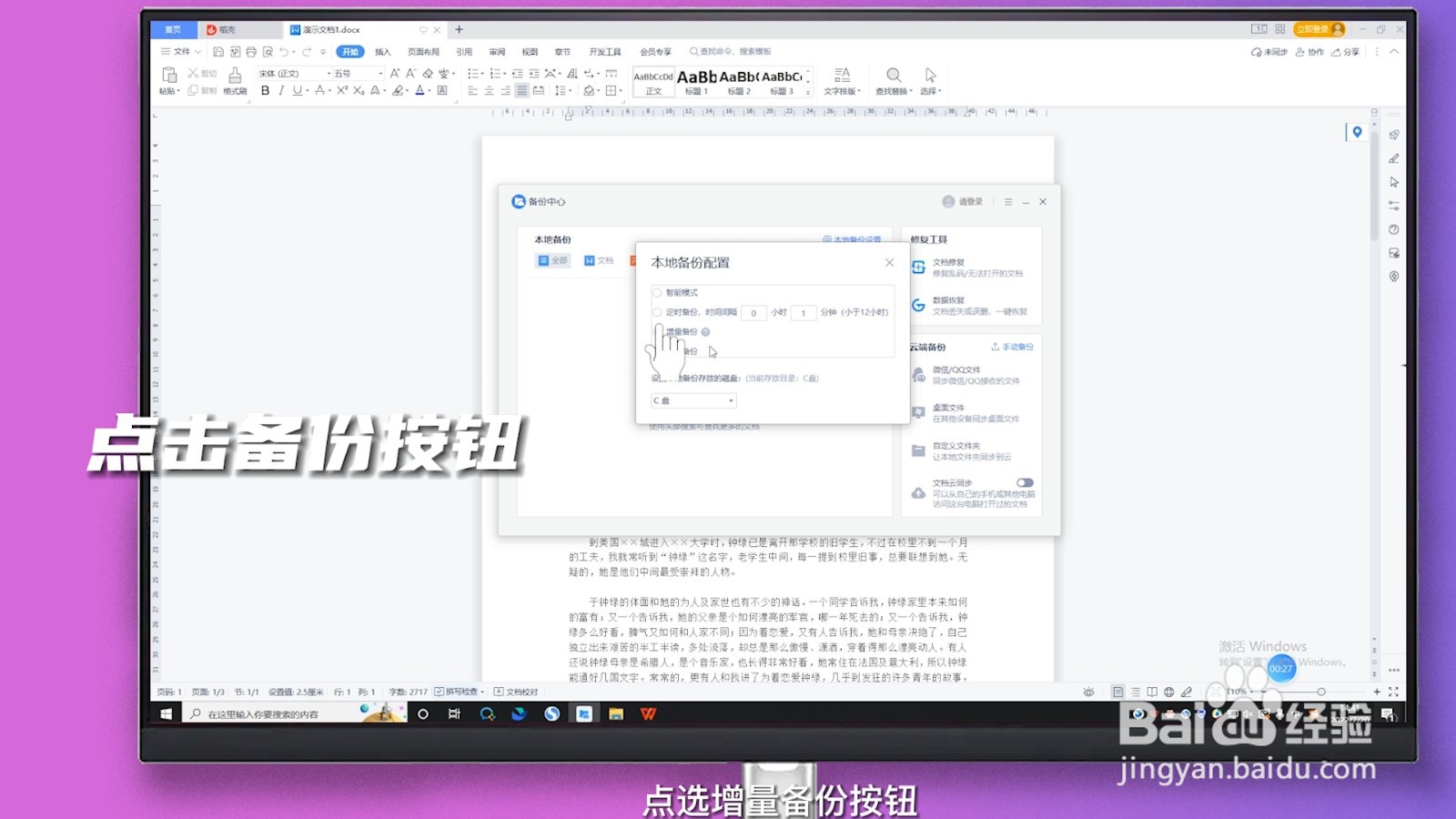Toggle Italic formatting

(x=281, y=91)
